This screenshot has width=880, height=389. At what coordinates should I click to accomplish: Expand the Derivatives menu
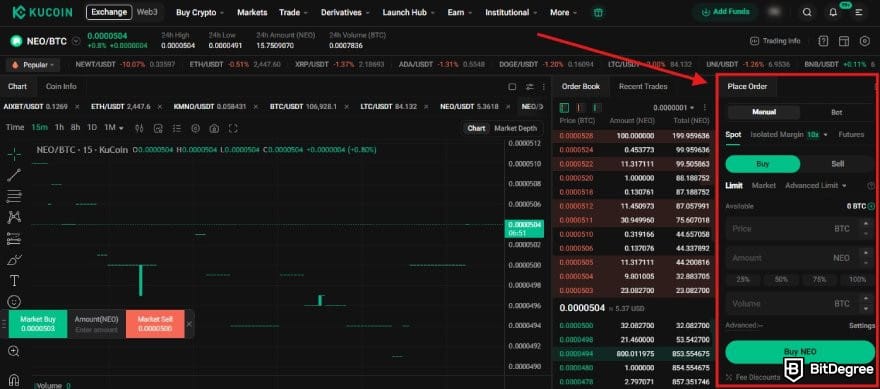[345, 12]
